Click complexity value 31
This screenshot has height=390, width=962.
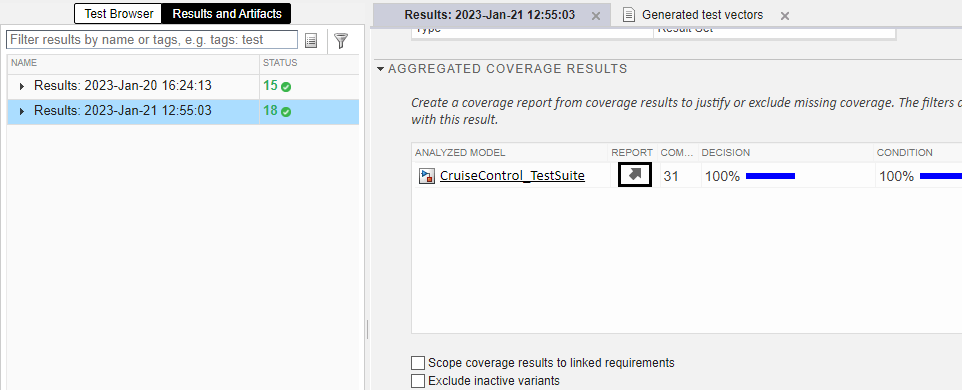coord(671,176)
